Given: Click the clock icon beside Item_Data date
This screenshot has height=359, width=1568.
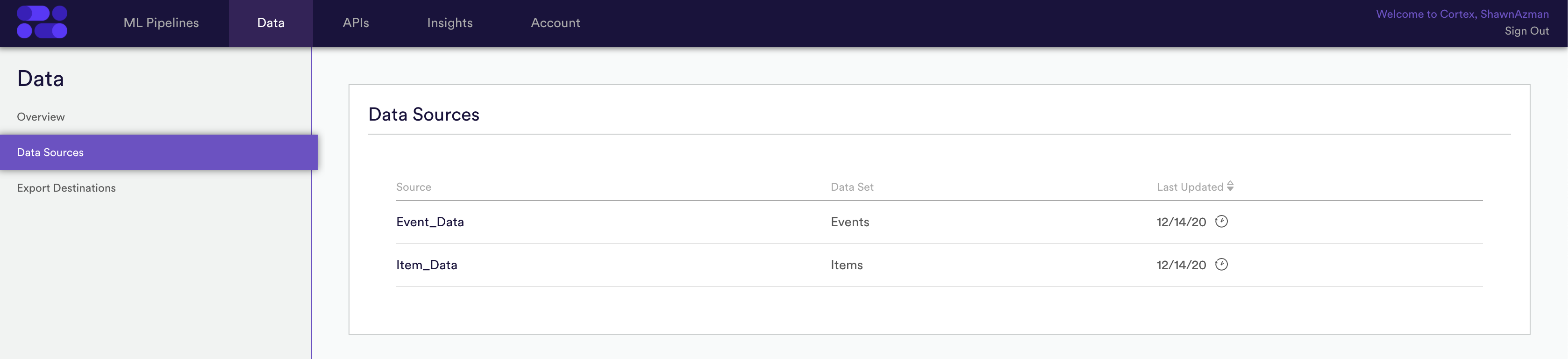Looking at the screenshot, I should point(1221,265).
